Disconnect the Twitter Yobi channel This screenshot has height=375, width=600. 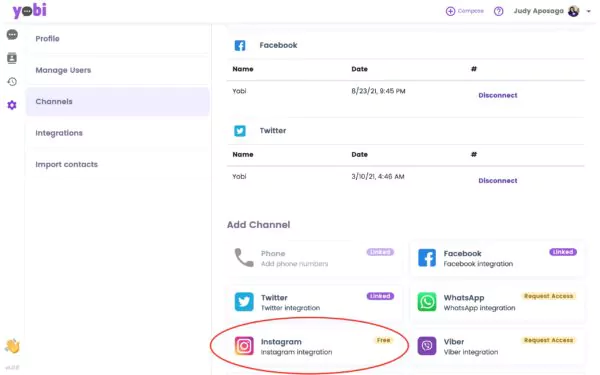coord(497,181)
